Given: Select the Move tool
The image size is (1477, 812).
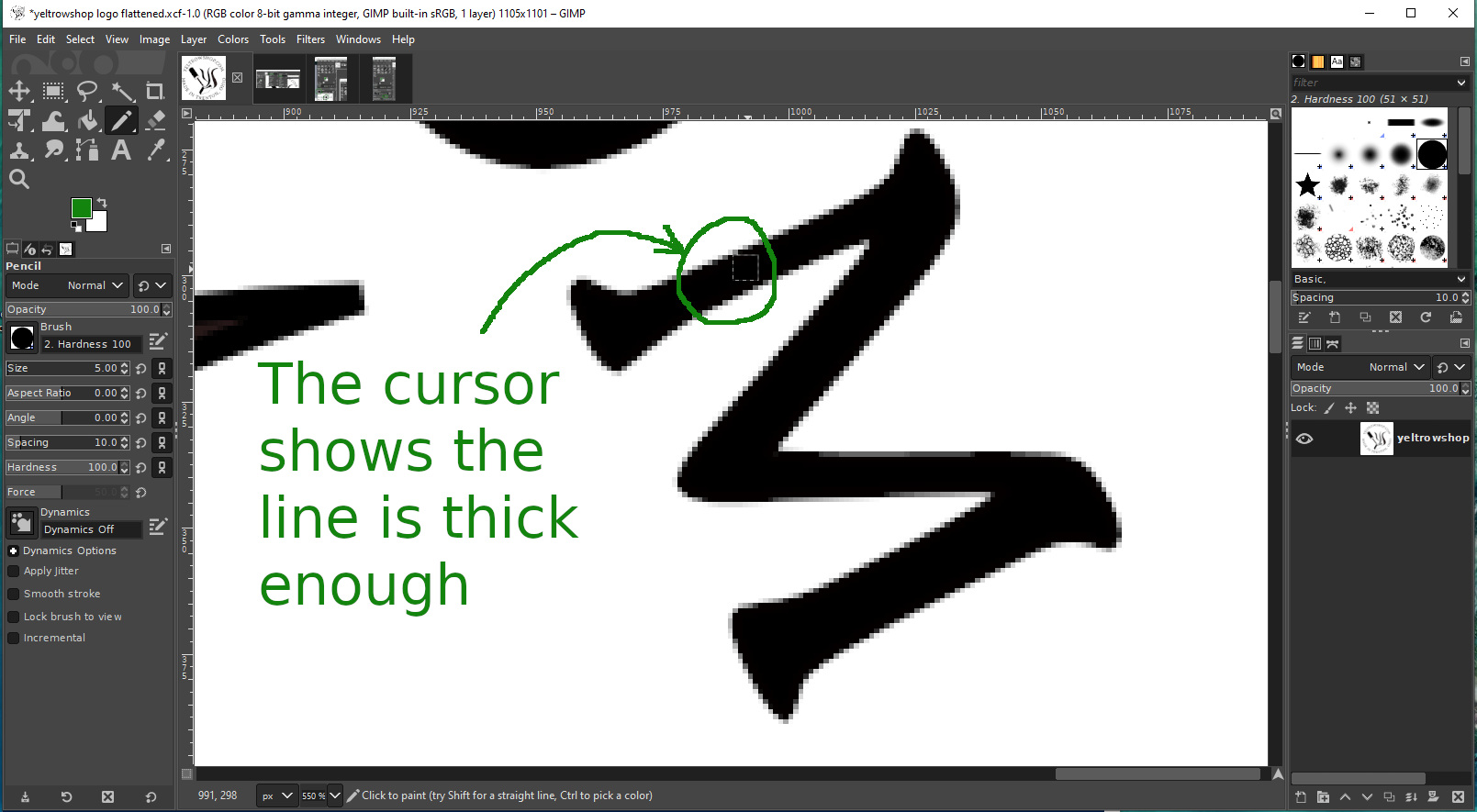Looking at the screenshot, I should [x=19, y=91].
